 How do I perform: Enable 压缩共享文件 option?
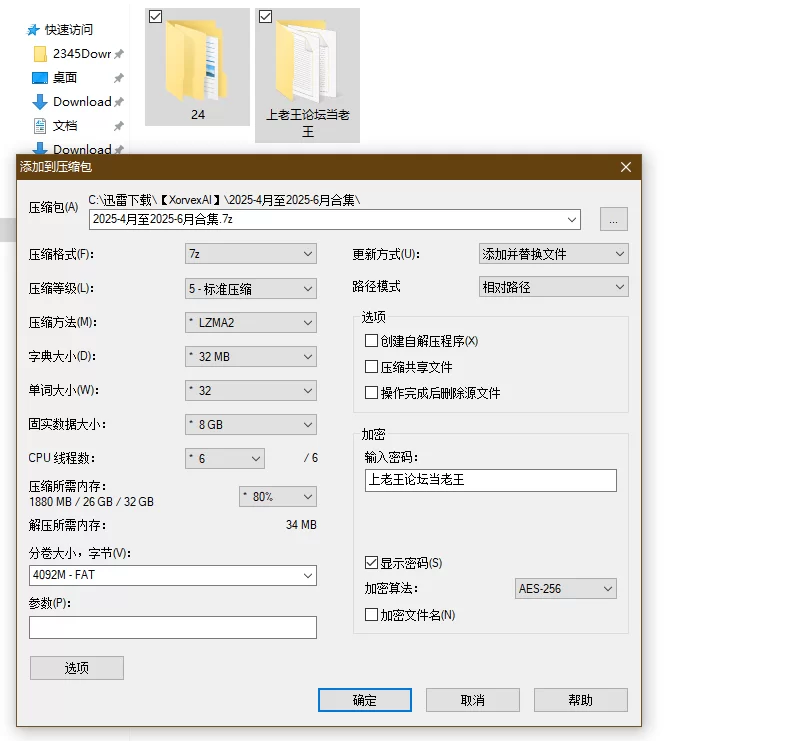click(x=371, y=366)
